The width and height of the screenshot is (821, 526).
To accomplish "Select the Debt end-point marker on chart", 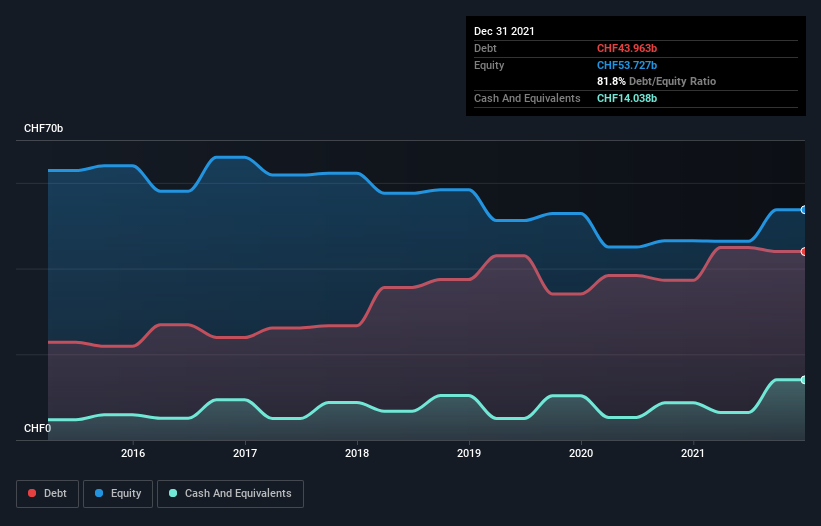I will (x=804, y=252).
